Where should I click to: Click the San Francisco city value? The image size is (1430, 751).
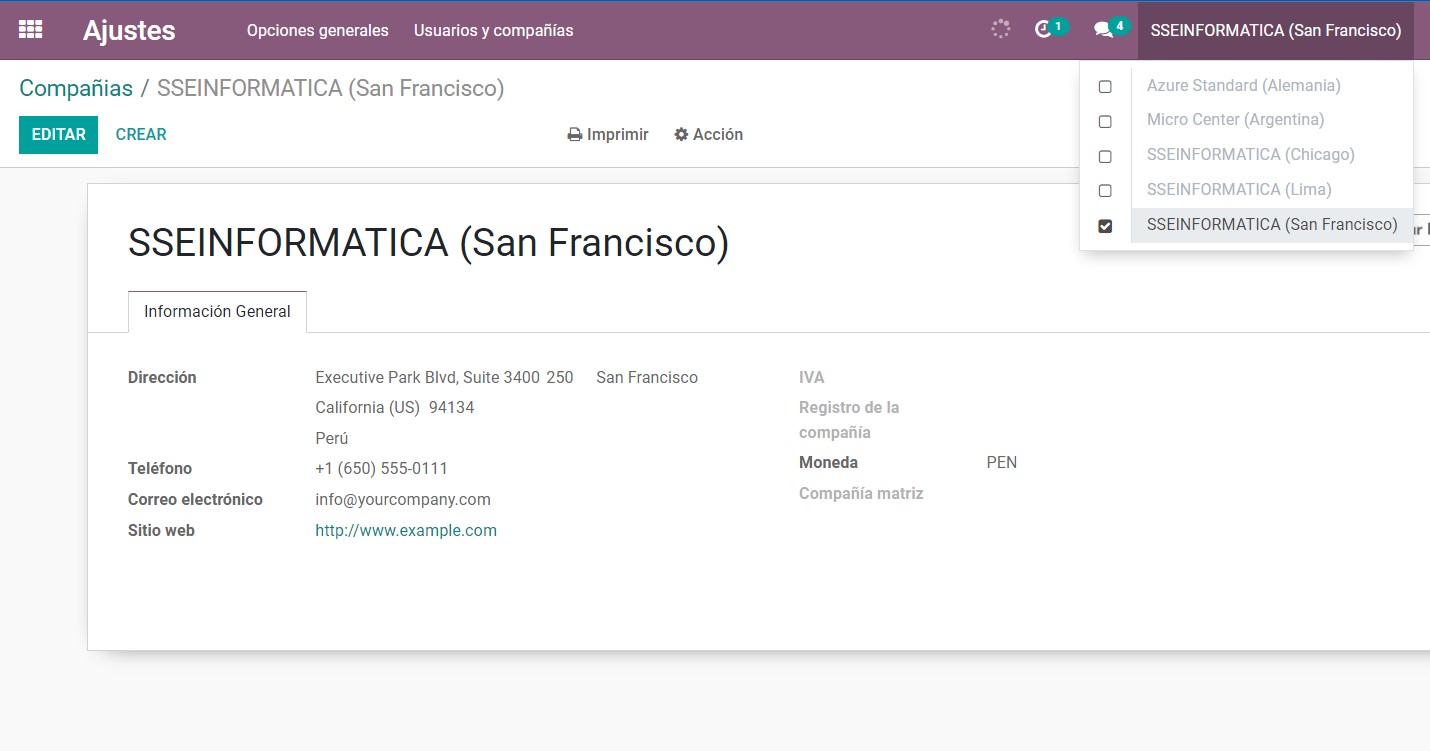pyautogui.click(x=647, y=377)
